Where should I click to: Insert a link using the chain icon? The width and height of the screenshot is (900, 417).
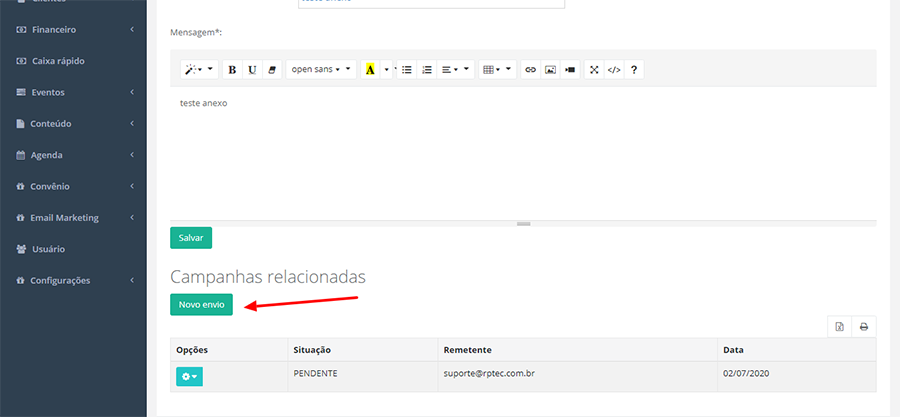click(531, 70)
